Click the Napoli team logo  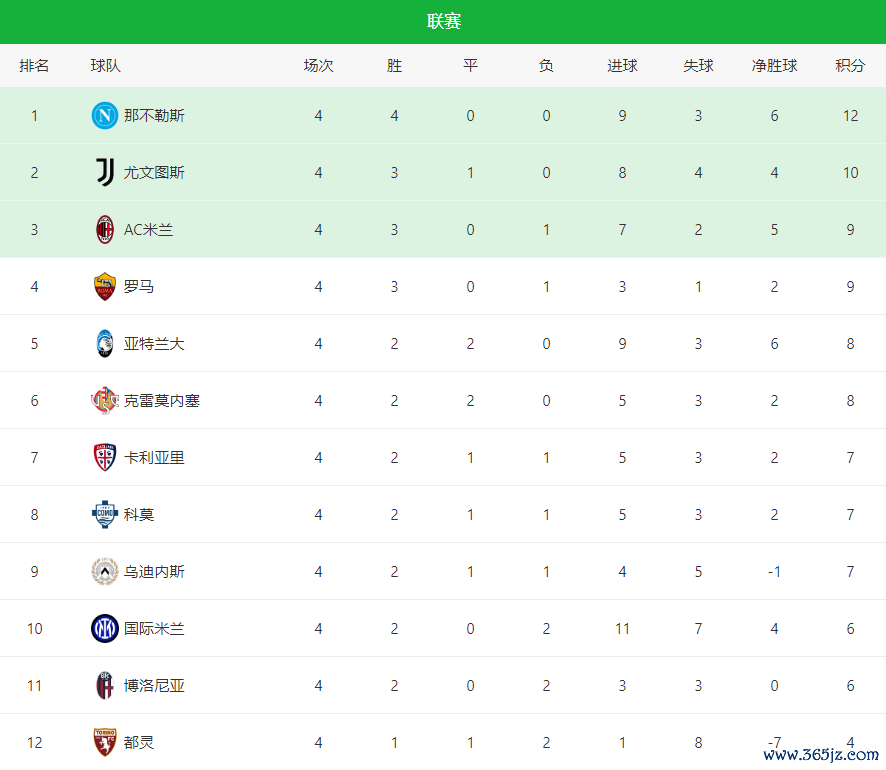[x=105, y=116]
